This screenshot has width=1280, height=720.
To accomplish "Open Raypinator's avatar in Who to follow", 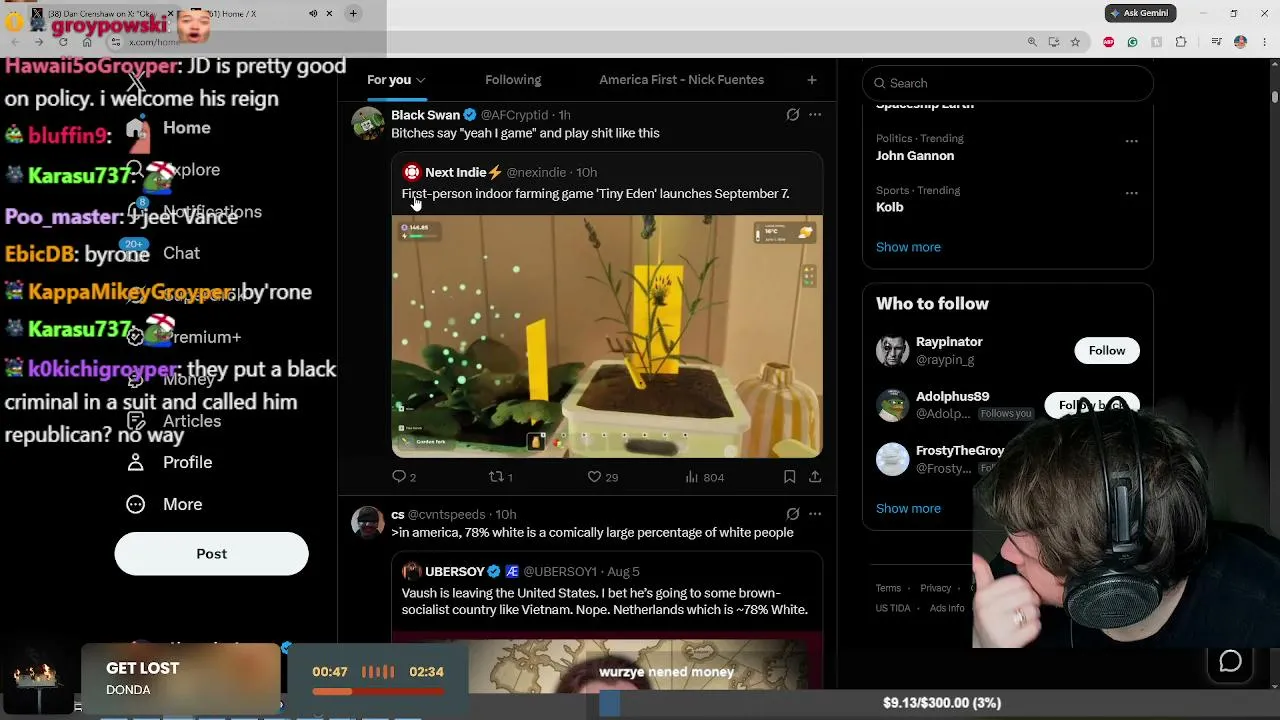I will click(x=892, y=351).
